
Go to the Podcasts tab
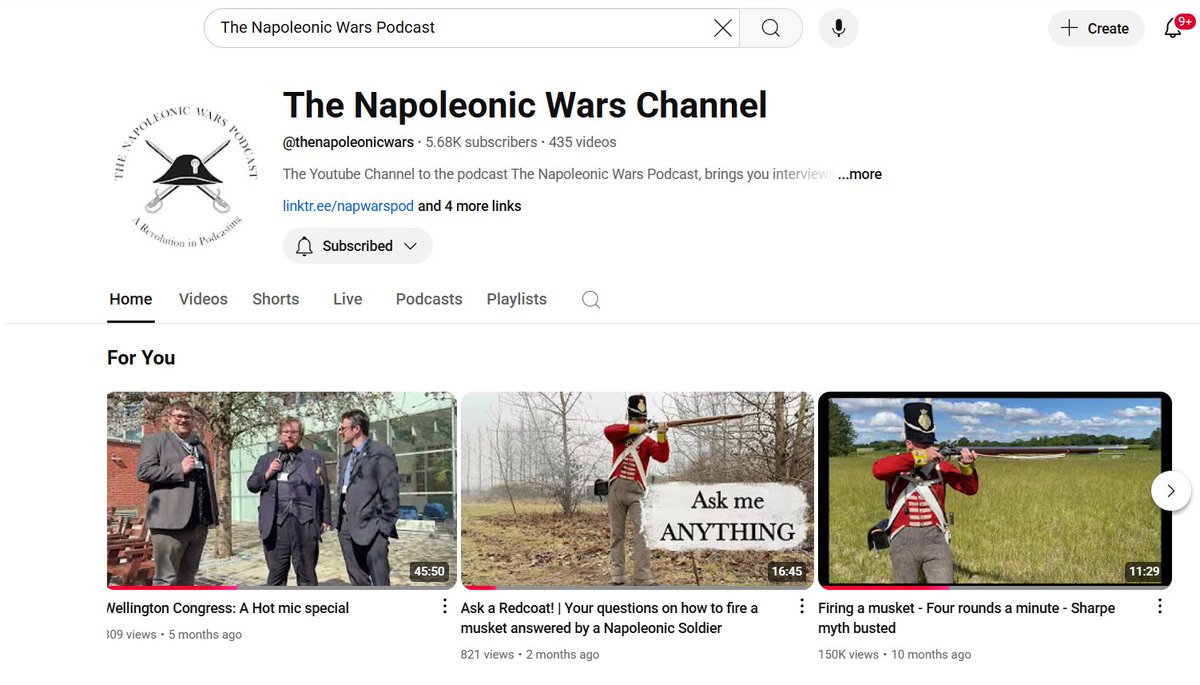click(x=429, y=299)
